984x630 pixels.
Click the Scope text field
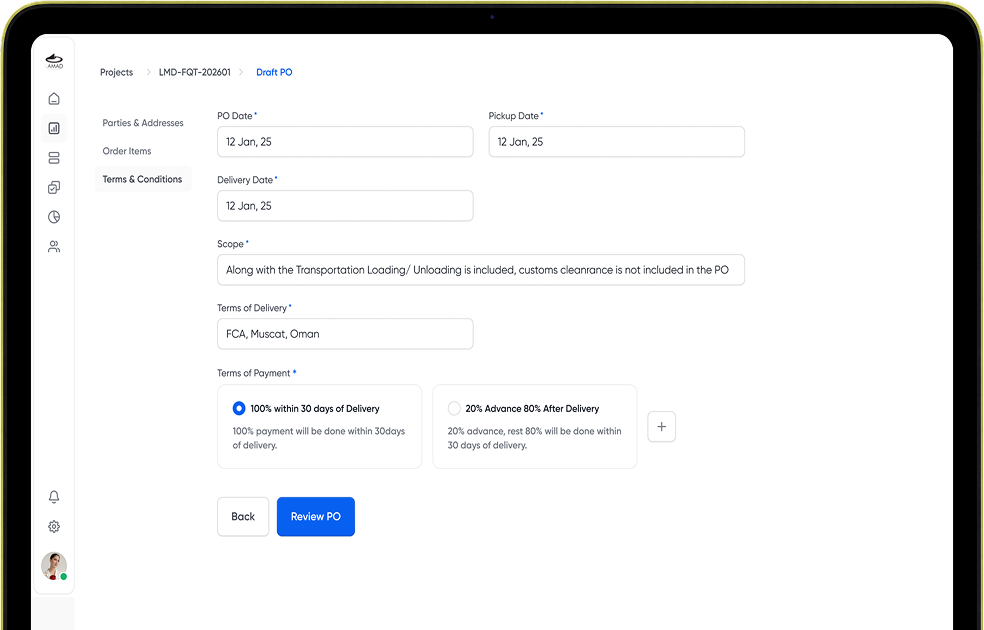481,270
